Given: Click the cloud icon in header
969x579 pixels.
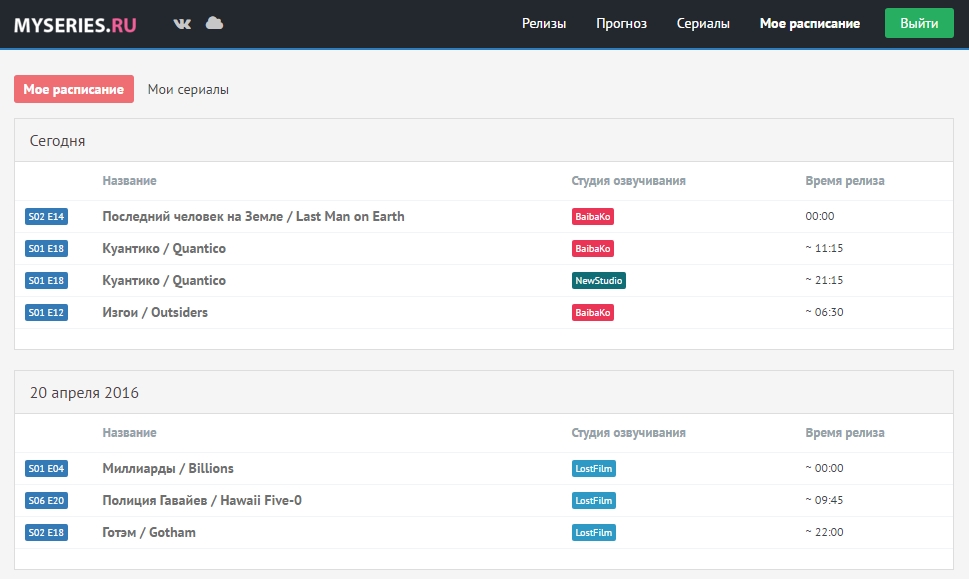Looking at the screenshot, I should [214, 23].
